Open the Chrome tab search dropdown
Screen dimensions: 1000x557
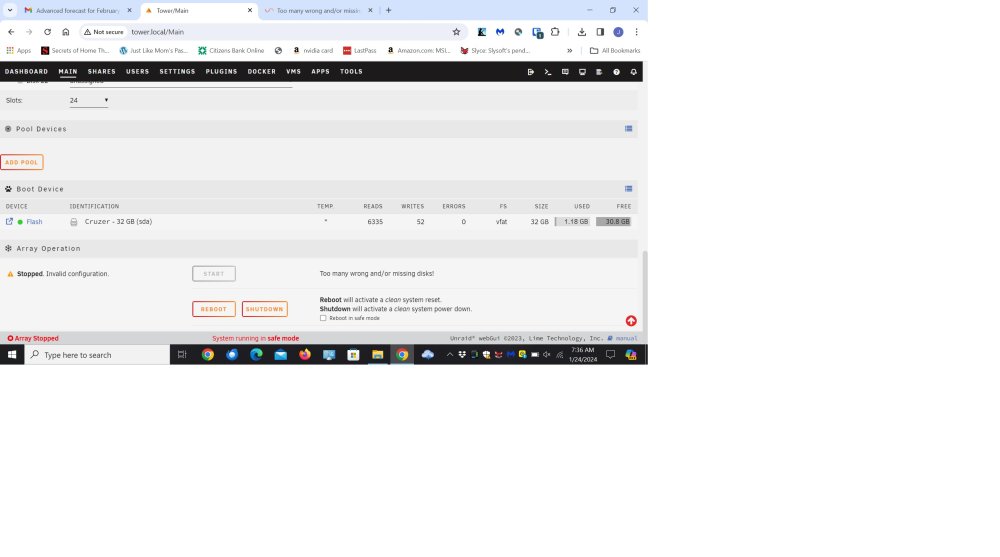click(10, 10)
